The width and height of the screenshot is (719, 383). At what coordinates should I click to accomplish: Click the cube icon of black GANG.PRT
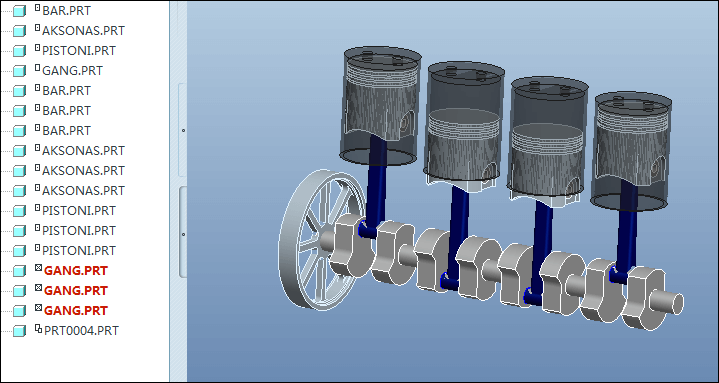tap(19, 71)
